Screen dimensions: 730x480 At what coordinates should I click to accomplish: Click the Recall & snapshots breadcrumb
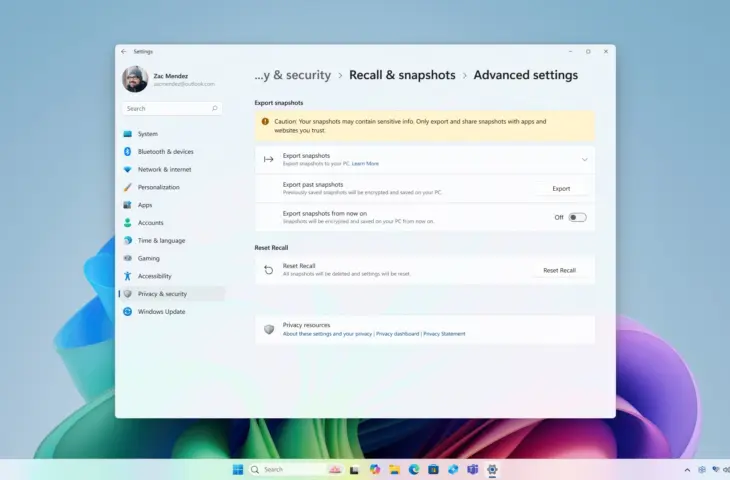[402, 75]
